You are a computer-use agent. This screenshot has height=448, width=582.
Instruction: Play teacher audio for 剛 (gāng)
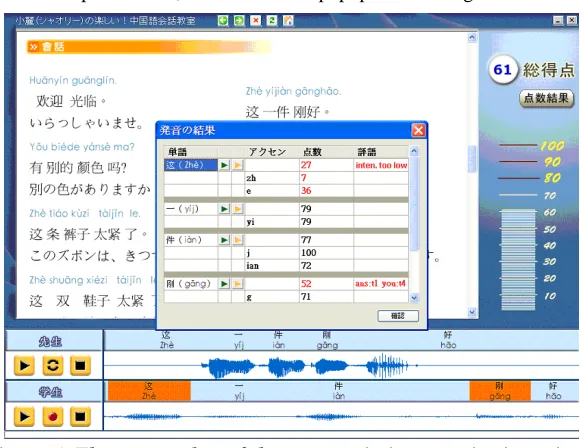[x=224, y=284]
